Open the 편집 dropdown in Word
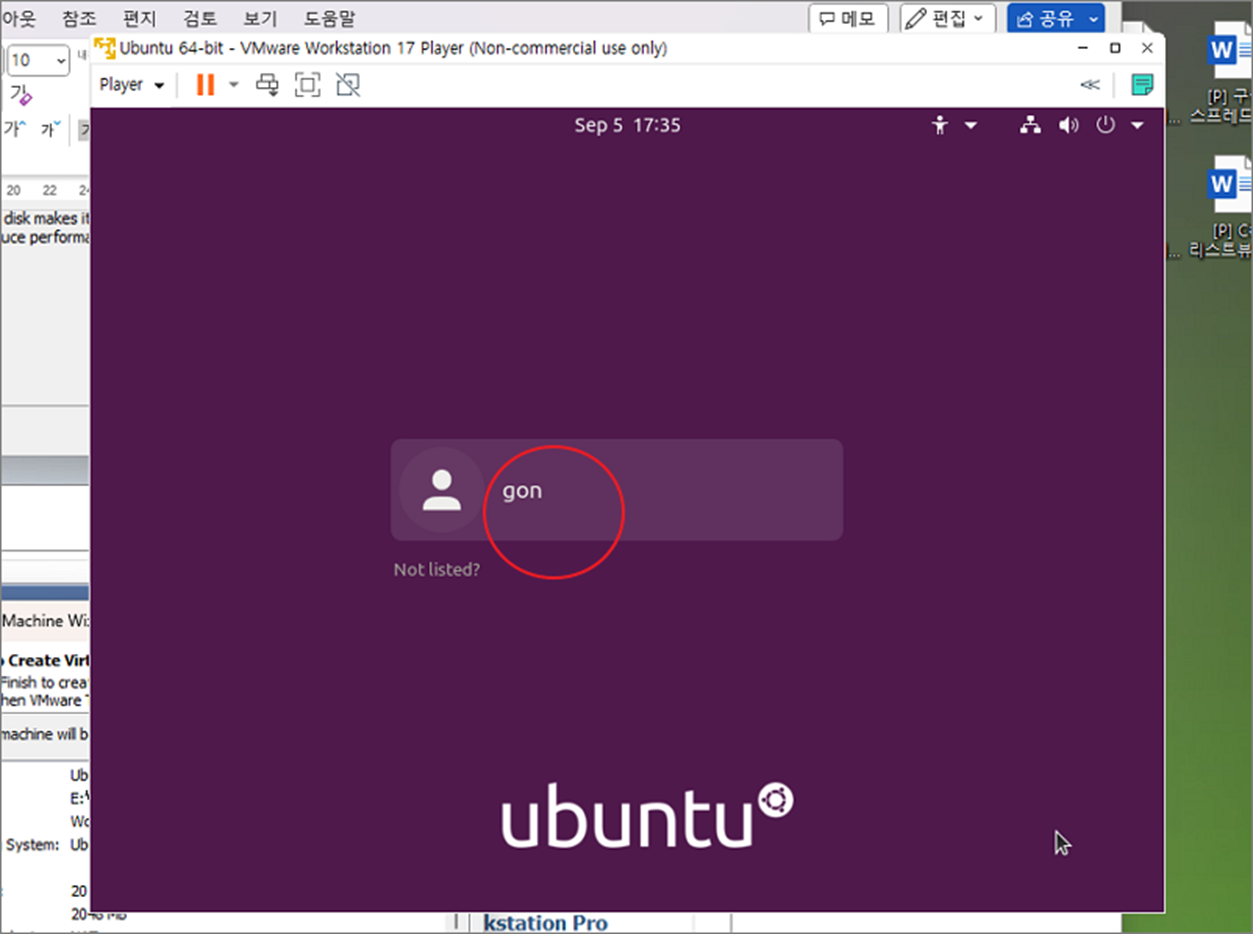This screenshot has height=934, width=1253. tap(947, 18)
